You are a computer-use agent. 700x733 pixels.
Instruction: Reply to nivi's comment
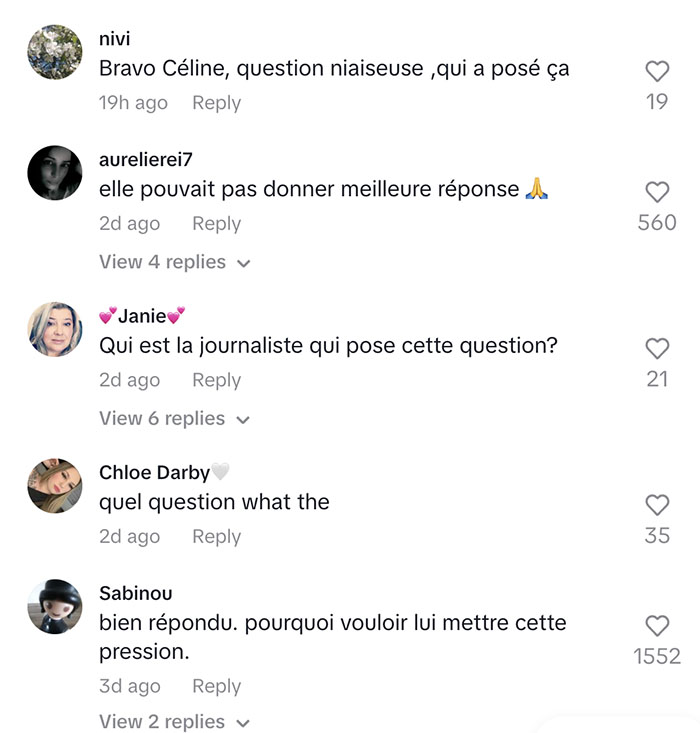216,103
